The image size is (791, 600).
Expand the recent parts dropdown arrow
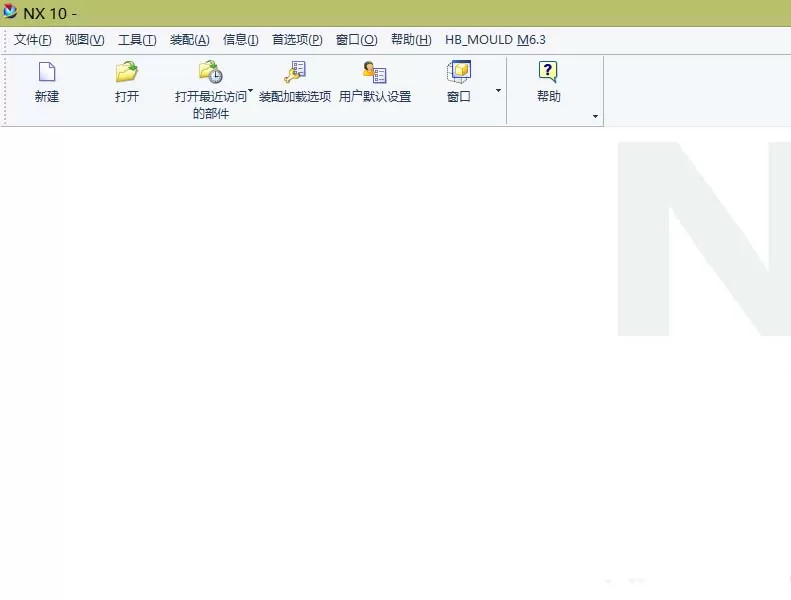(250, 90)
